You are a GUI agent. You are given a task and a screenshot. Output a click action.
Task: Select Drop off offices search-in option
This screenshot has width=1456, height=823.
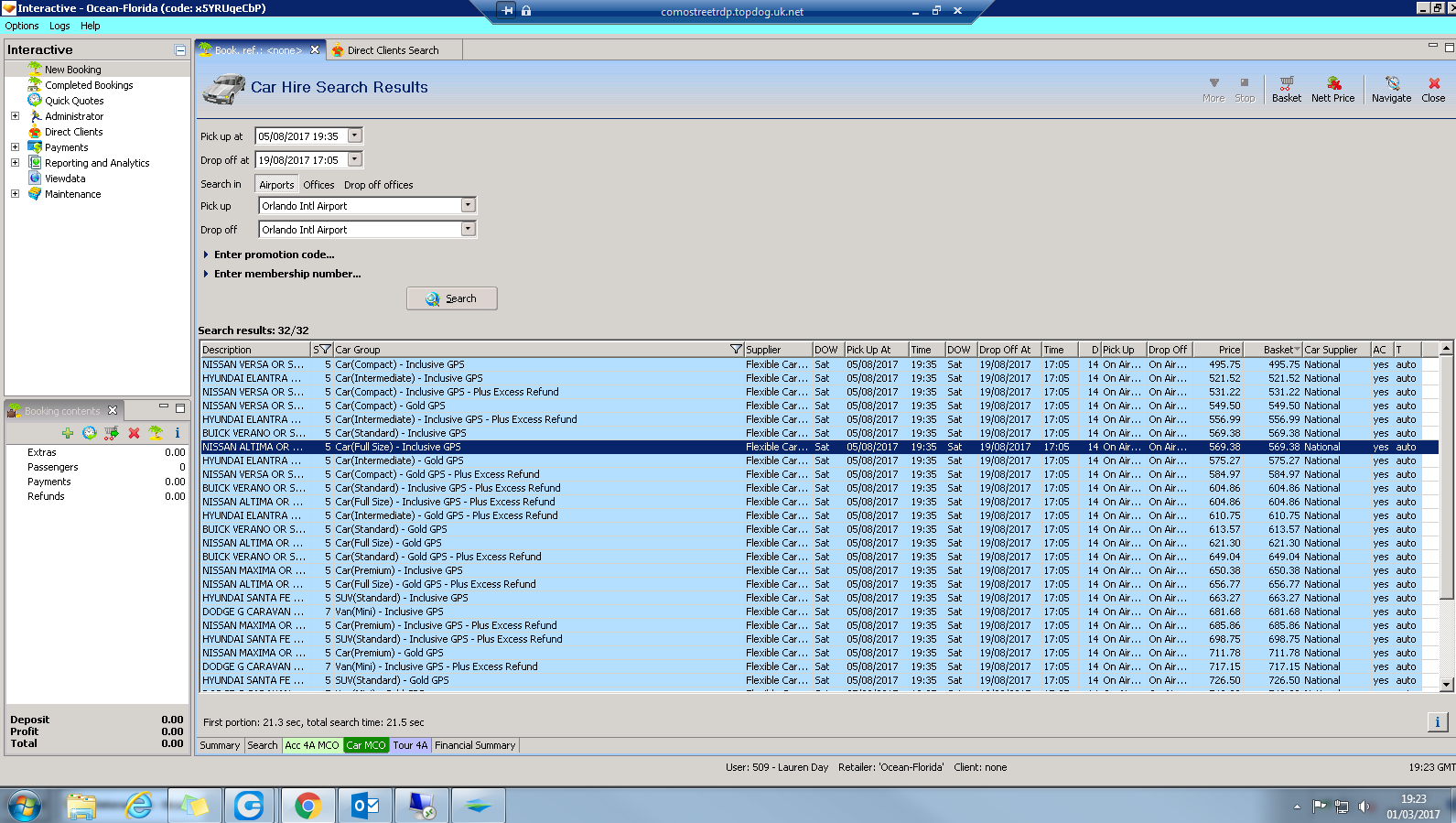[x=378, y=185]
